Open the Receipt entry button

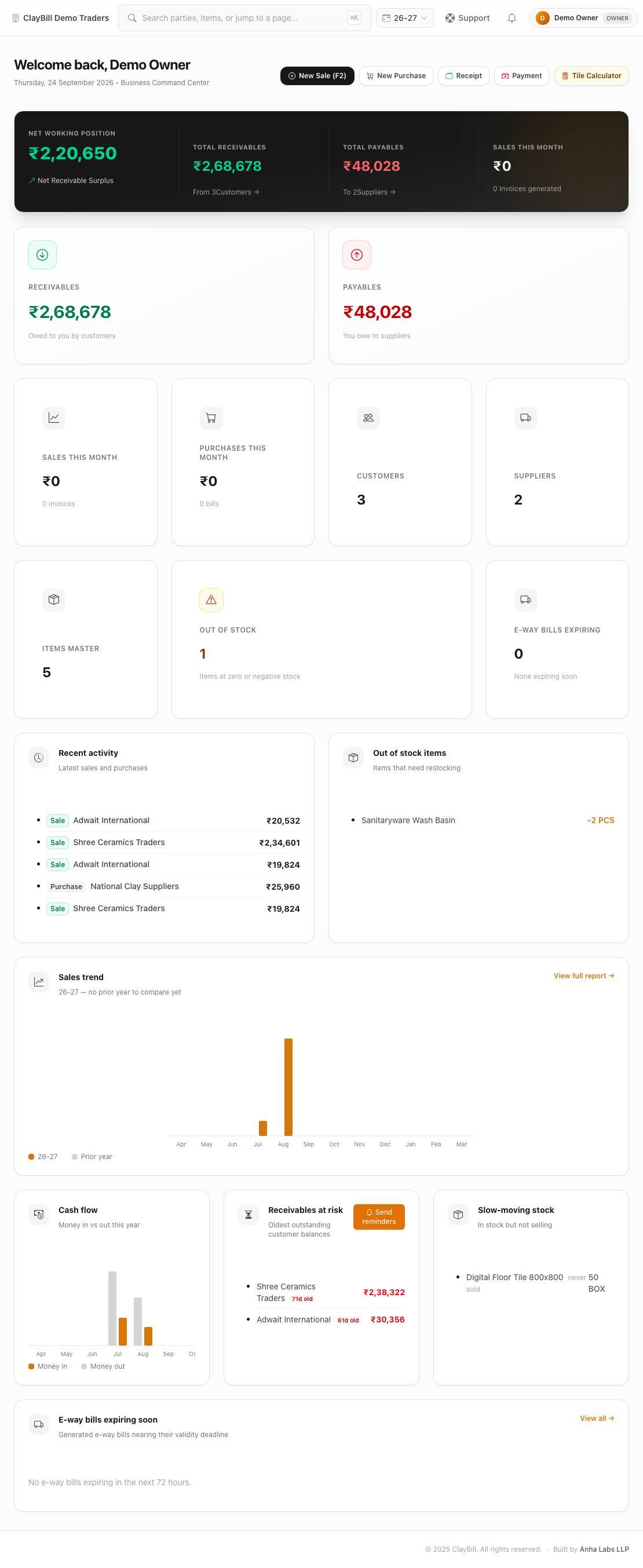click(463, 76)
